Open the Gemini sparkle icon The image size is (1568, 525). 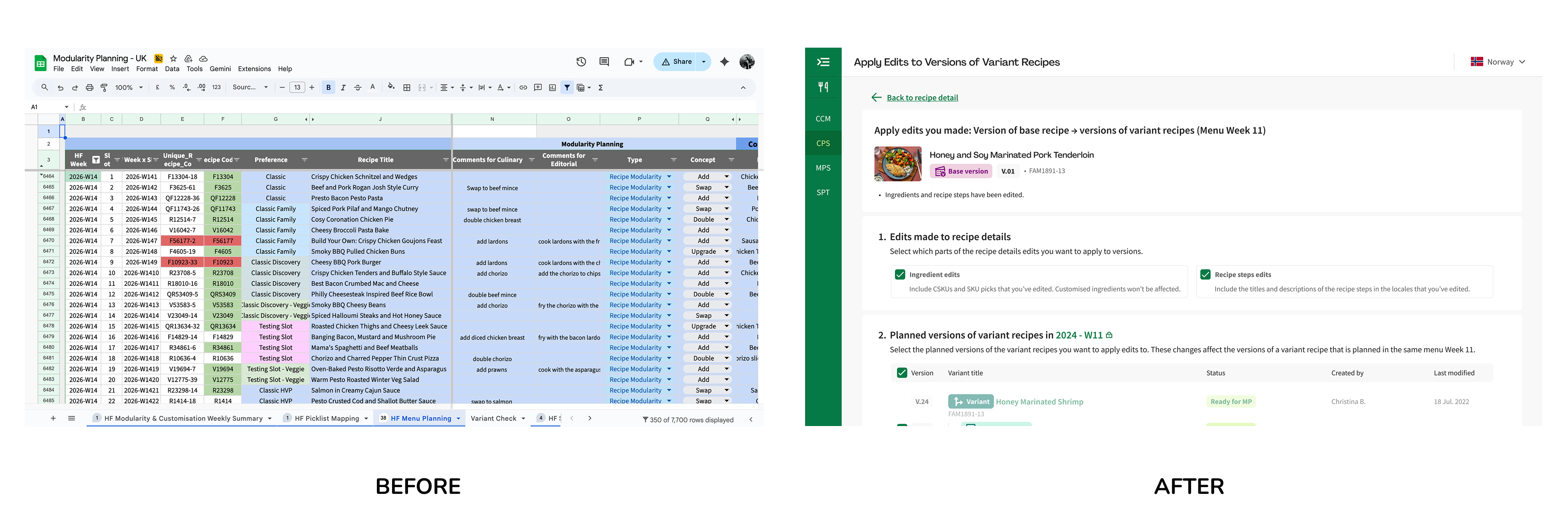(724, 61)
